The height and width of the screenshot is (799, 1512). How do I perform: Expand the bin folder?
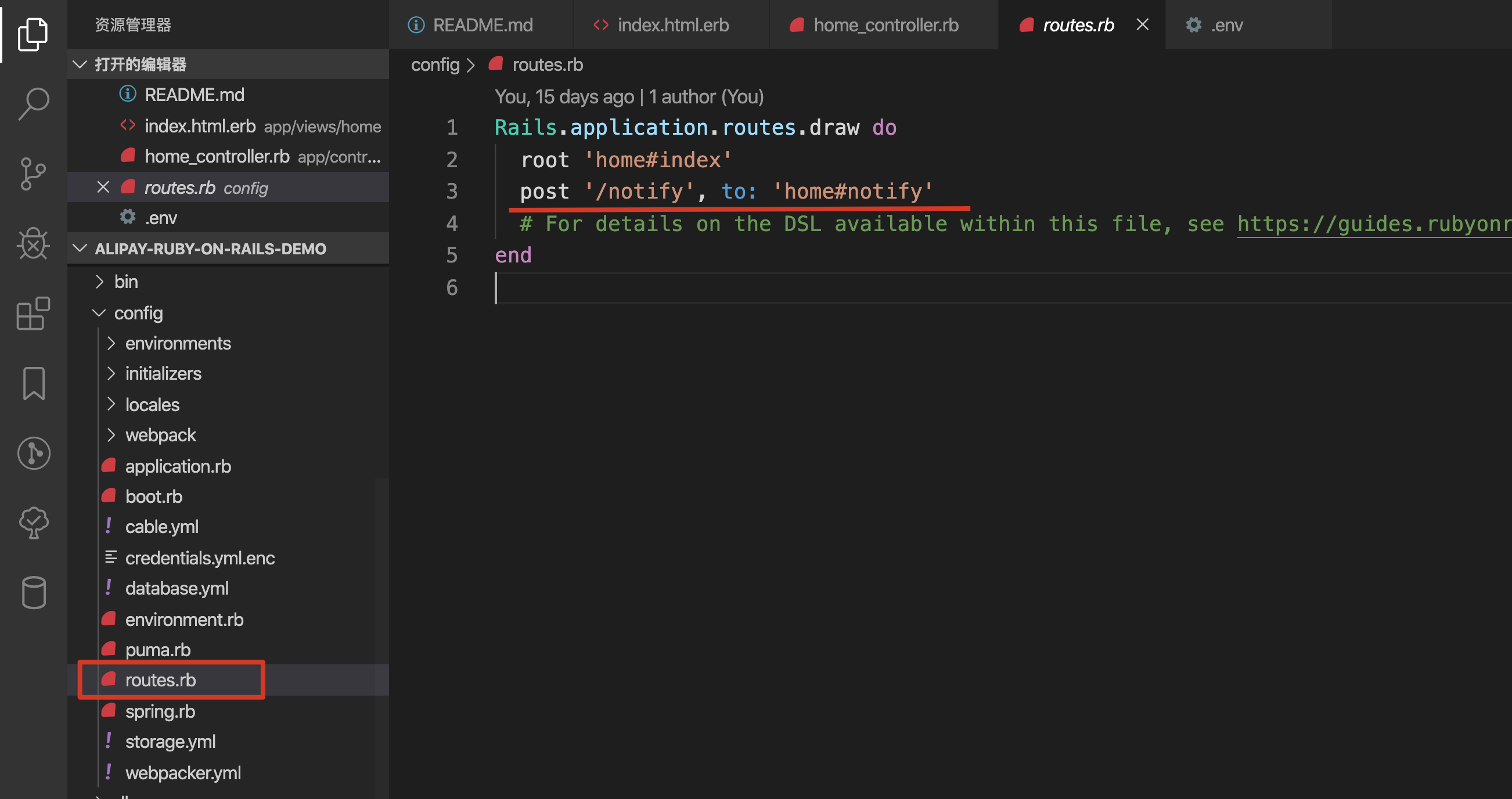click(x=125, y=282)
